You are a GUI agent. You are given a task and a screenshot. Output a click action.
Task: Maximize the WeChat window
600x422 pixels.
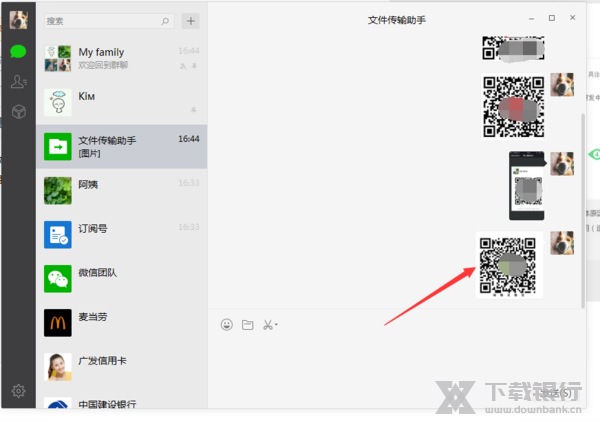(552, 18)
